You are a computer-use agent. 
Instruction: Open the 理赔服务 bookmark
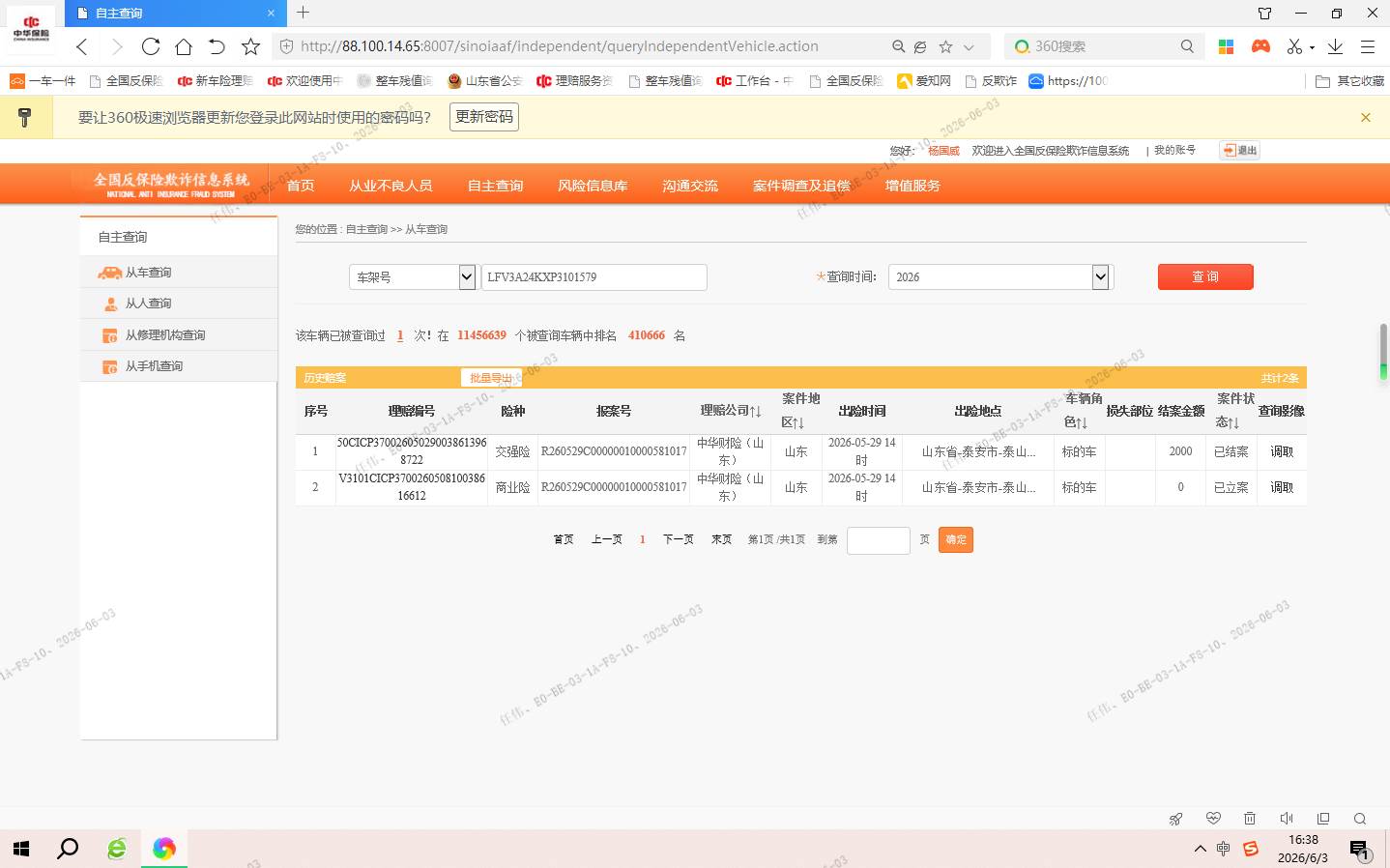tap(574, 81)
